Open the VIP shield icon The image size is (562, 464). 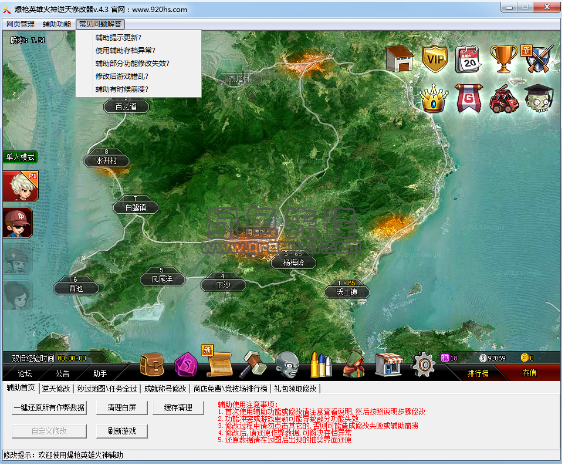pyautogui.click(x=434, y=59)
